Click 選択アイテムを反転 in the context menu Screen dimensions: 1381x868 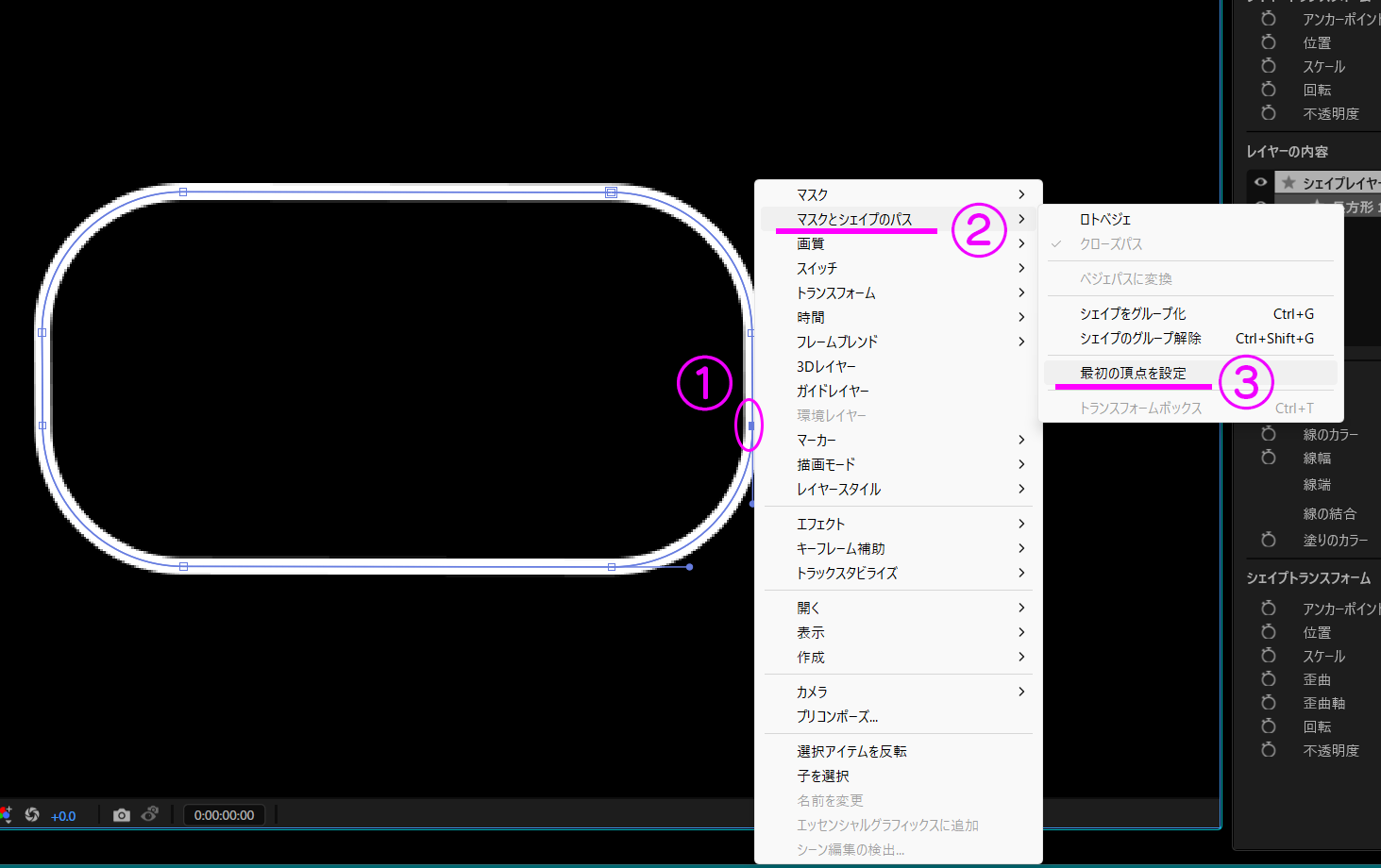click(x=850, y=751)
